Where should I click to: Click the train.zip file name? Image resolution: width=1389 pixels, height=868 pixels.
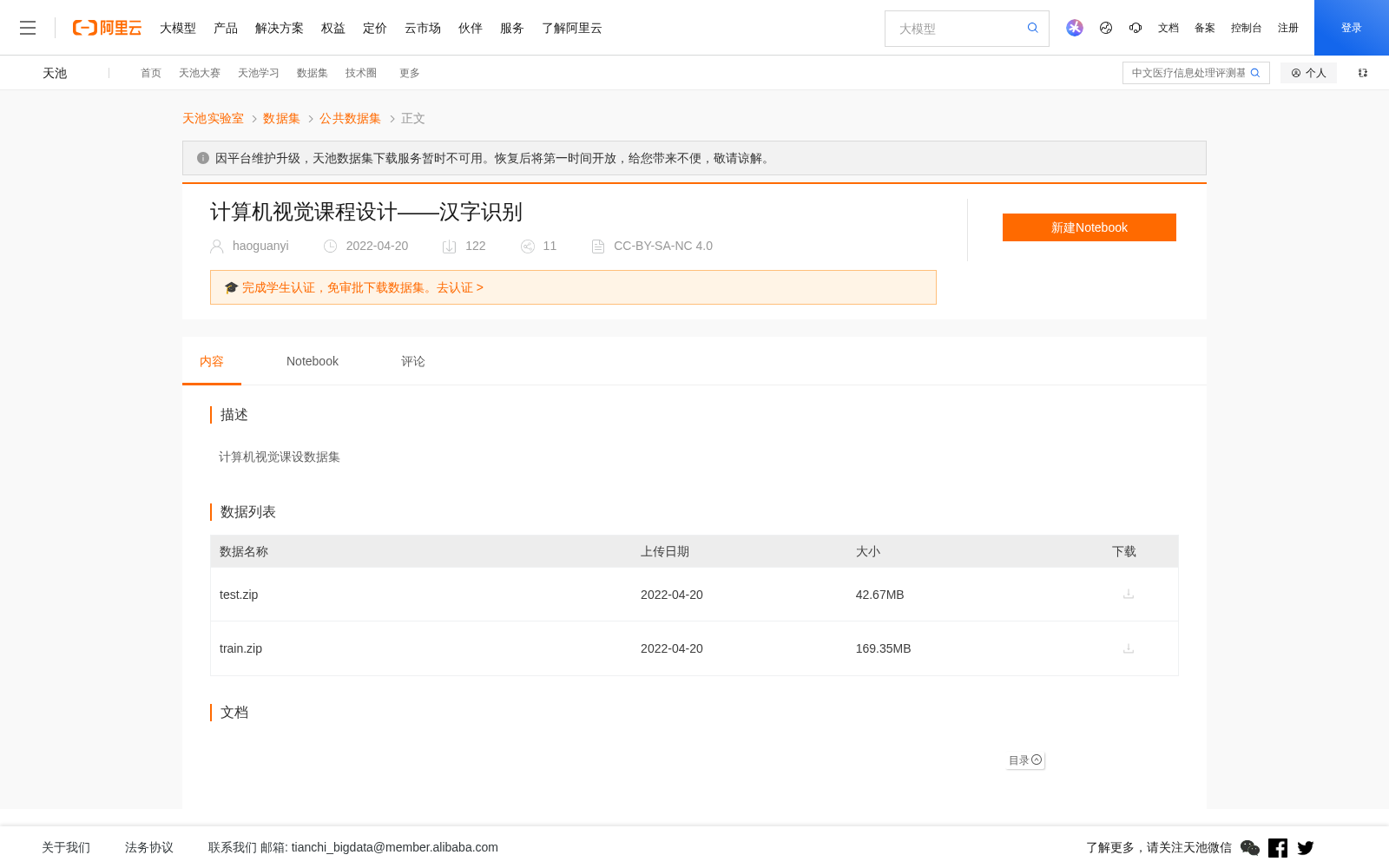coord(240,648)
